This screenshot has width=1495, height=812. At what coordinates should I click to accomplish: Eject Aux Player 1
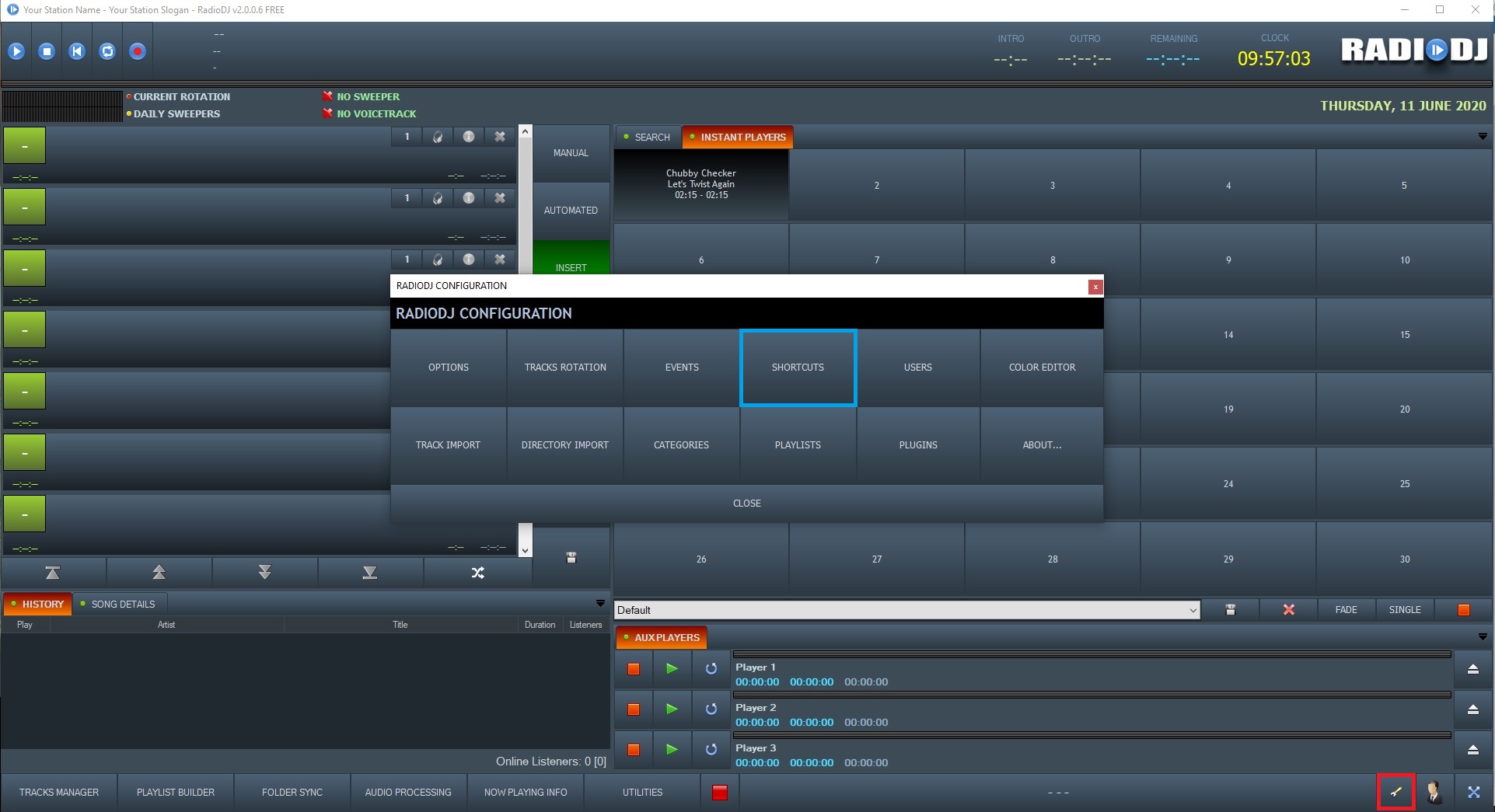tap(1472, 669)
